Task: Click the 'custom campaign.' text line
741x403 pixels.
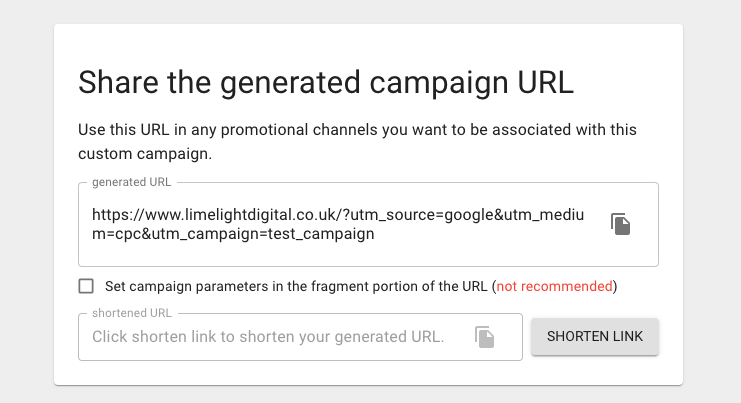Action: [x=145, y=154]
